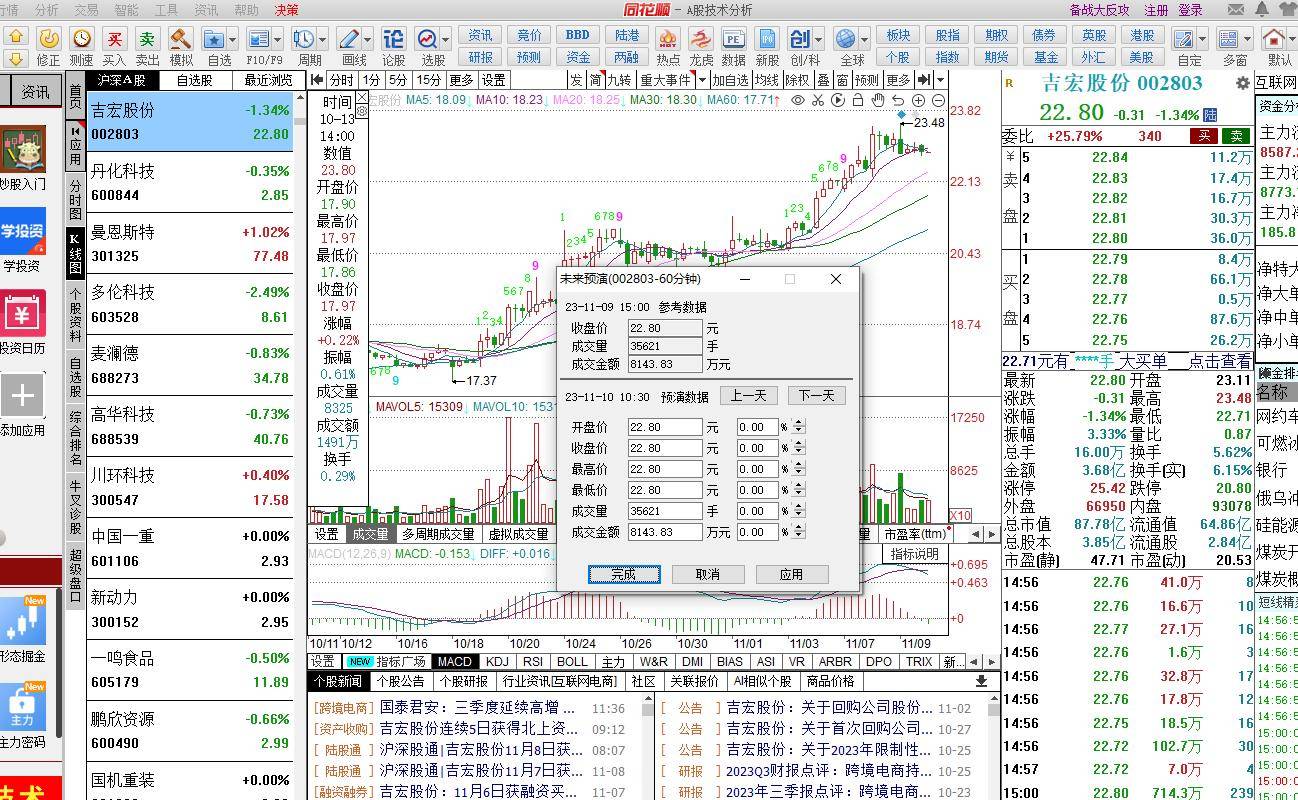Open the gear settings icon beside 吉宏股份 002803
The image size is (1298, 800).
(x=1243, y=83)
